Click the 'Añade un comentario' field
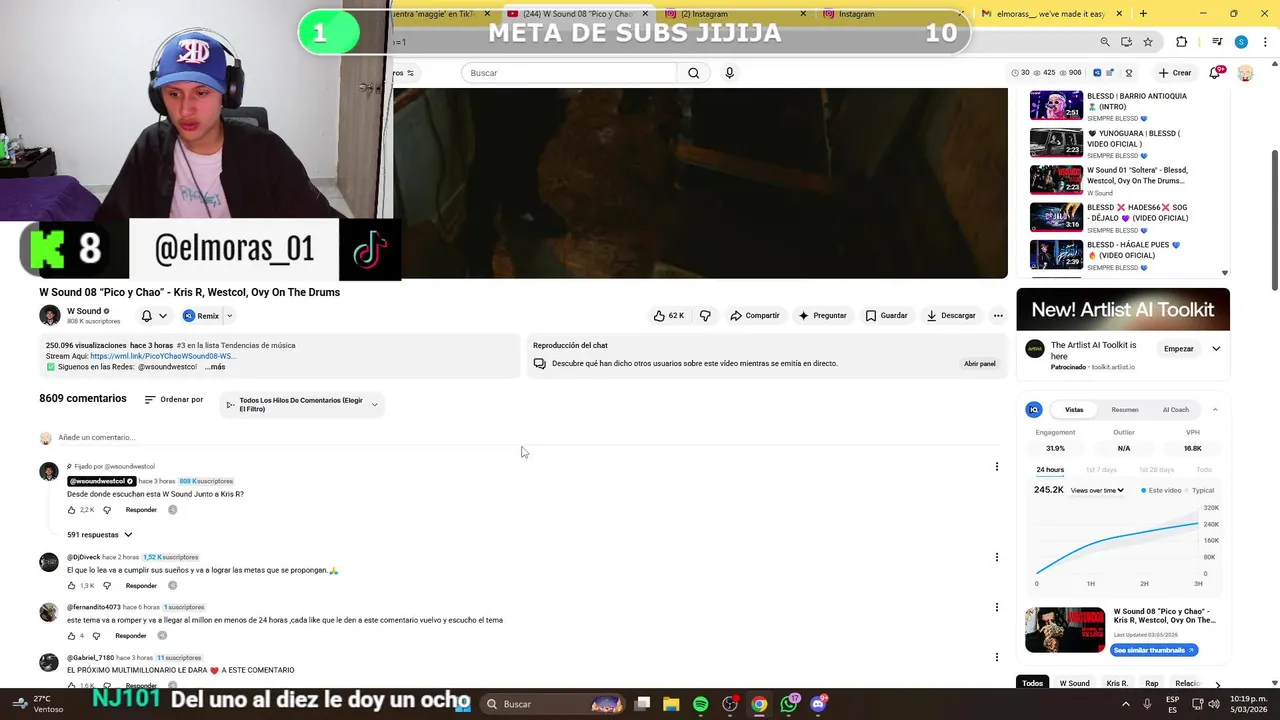This screenshot has width=1280, height=720. [530, 438]
